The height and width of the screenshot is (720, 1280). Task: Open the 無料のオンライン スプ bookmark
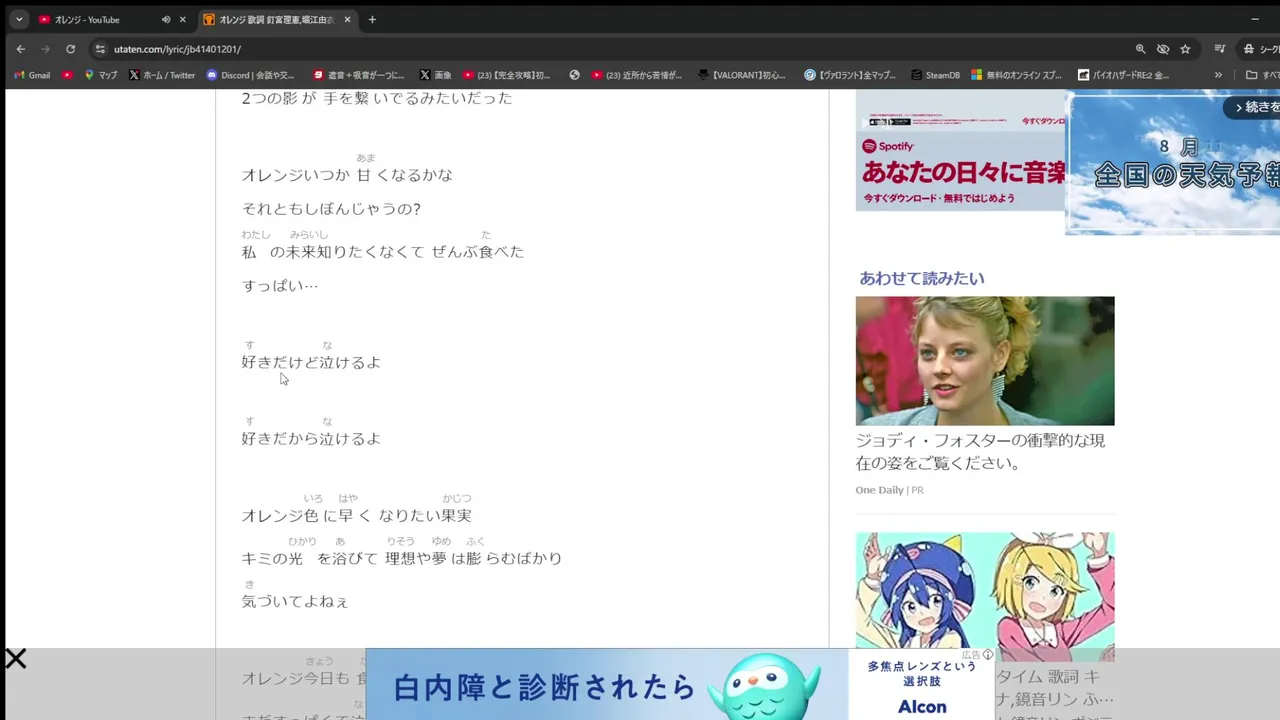point(1017,75)
